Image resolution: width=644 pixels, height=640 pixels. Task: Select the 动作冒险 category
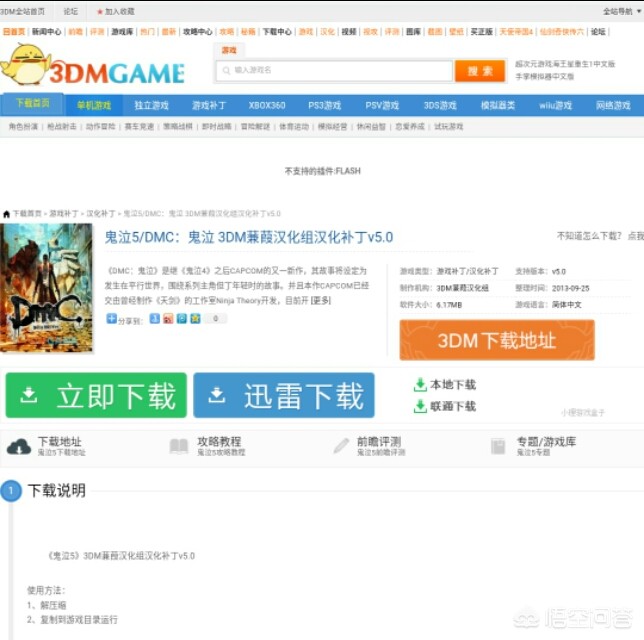(x=101, y=127)
